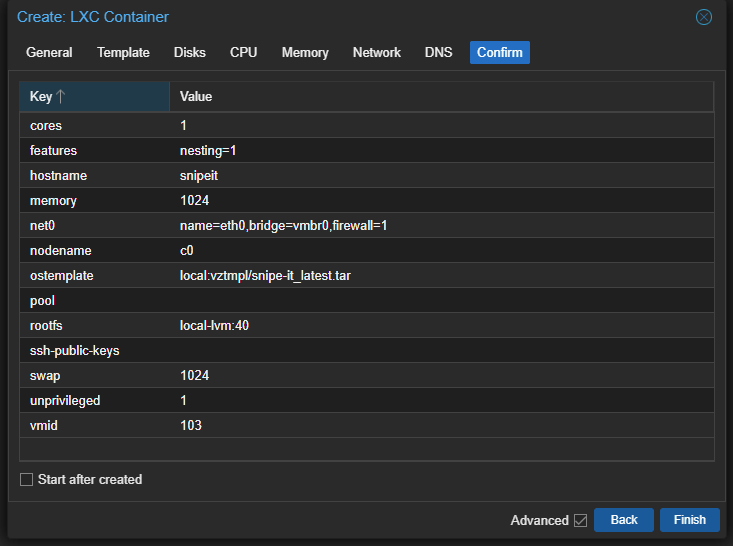Go to the Disks tab
The image size is (733, 546).
(190, 52)
